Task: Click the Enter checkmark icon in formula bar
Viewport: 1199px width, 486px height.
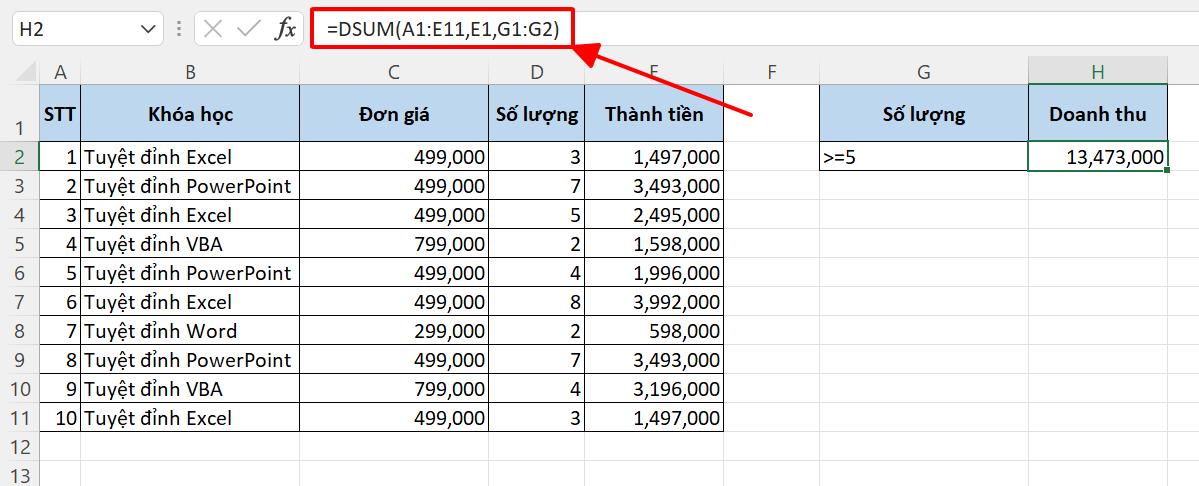Action: [249, 29]
